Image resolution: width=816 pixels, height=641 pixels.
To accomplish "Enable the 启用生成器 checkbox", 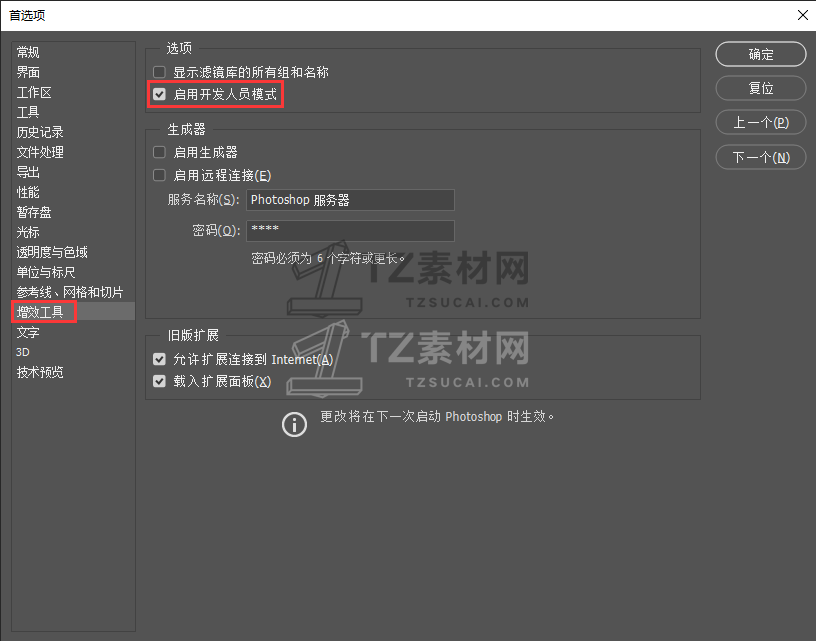I will 159,152.
